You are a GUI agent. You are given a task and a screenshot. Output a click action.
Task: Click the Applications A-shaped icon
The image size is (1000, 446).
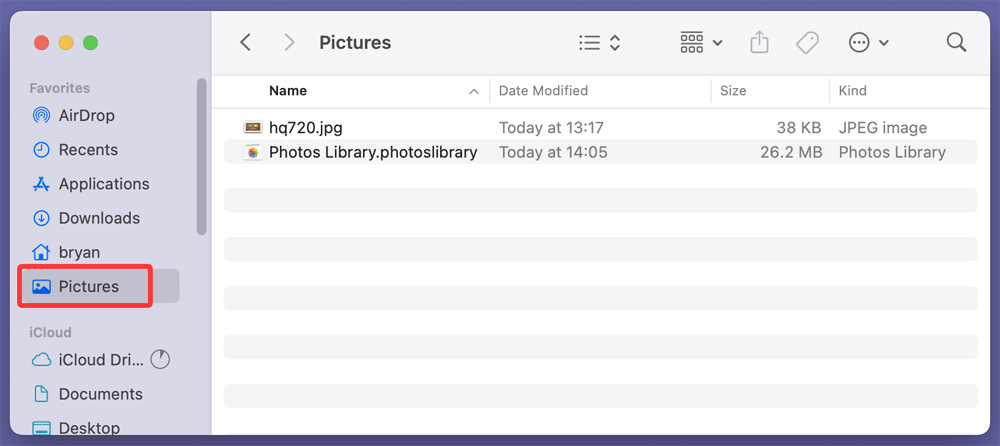[x=41, y=184]
